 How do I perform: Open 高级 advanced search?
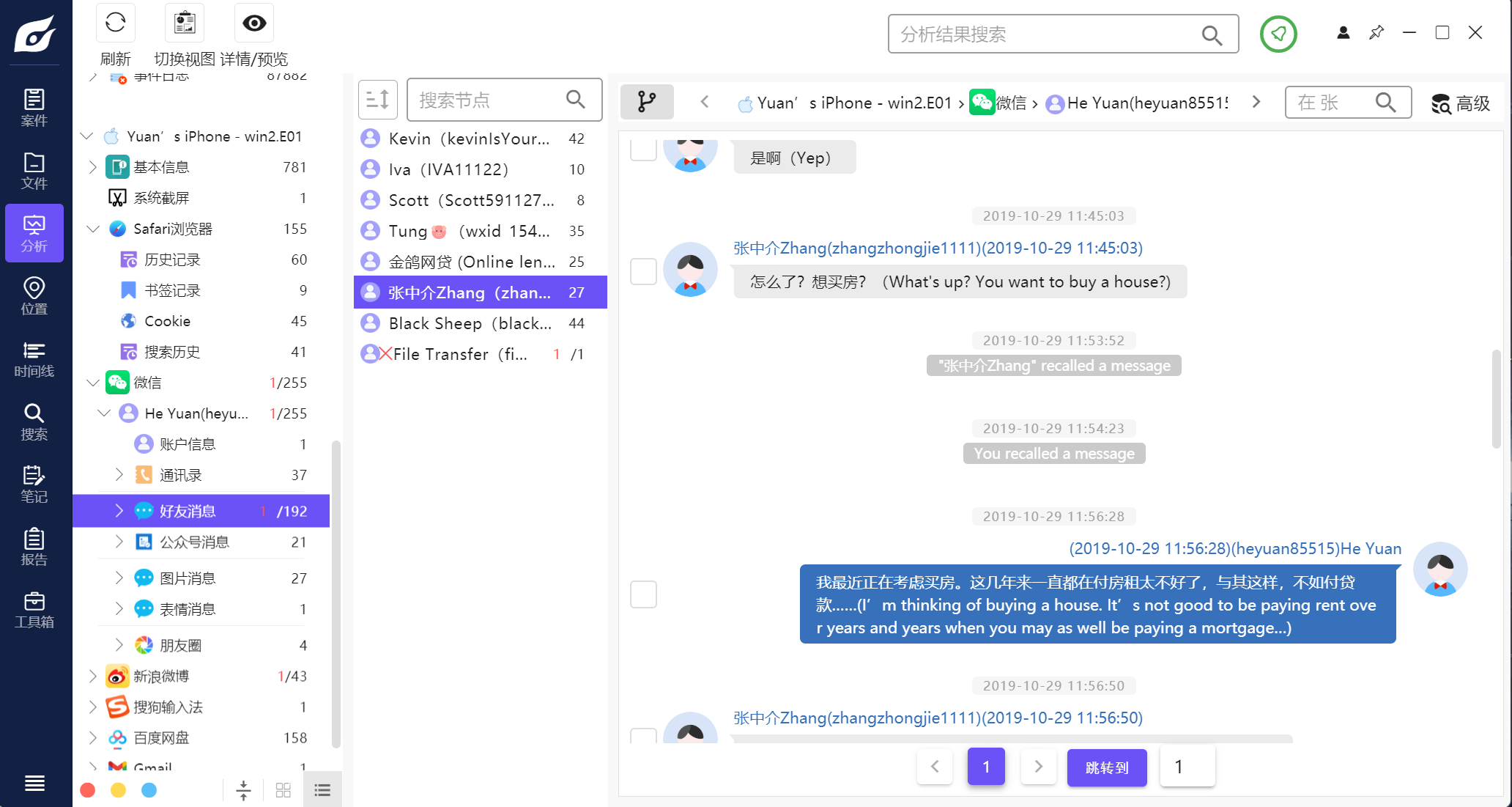[1460, 103]
